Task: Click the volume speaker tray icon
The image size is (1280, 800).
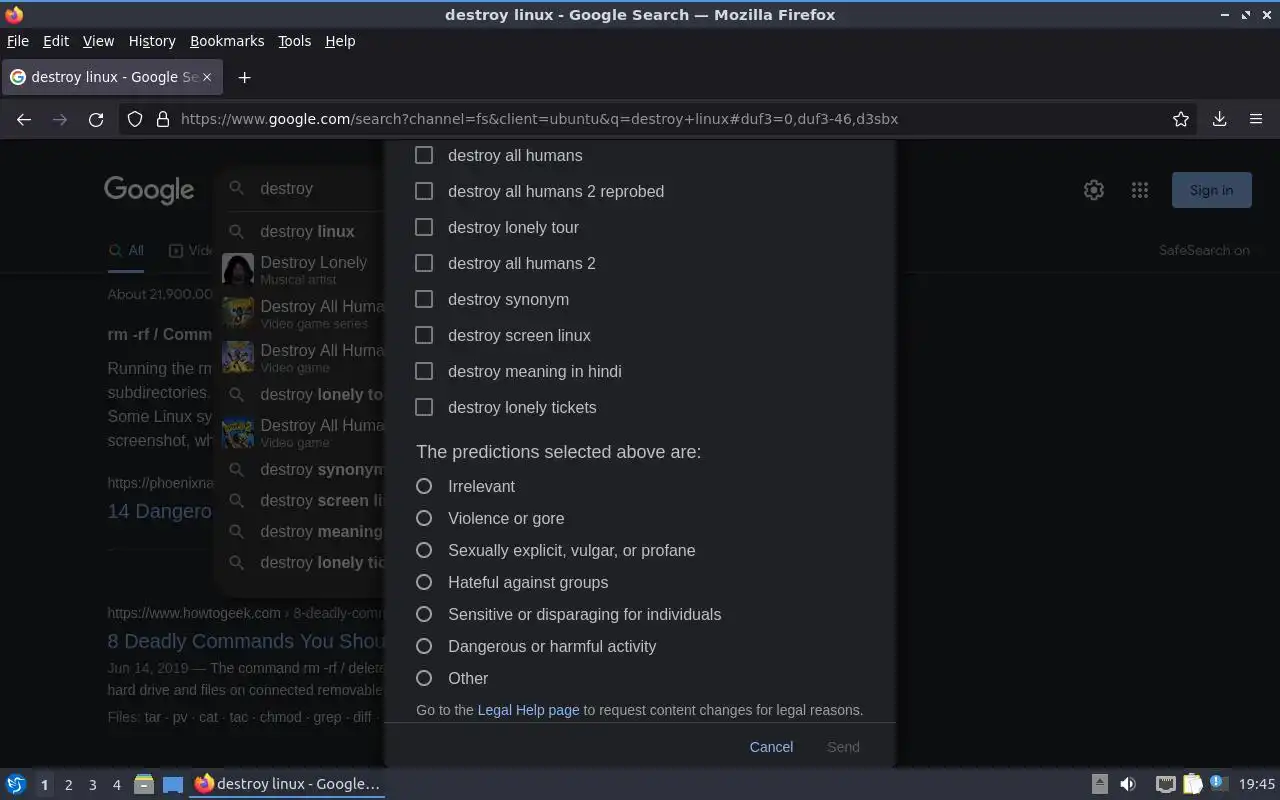Action: tap(1128, 784)
